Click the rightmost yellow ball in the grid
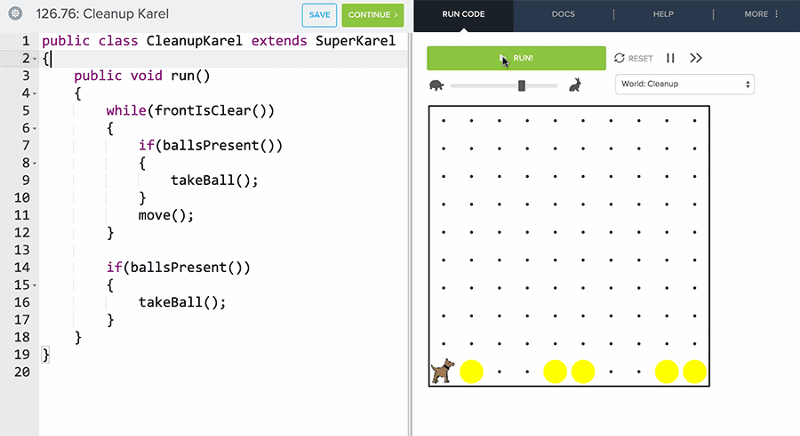Viewport: 800px width, 436px height. pos(695,372)
